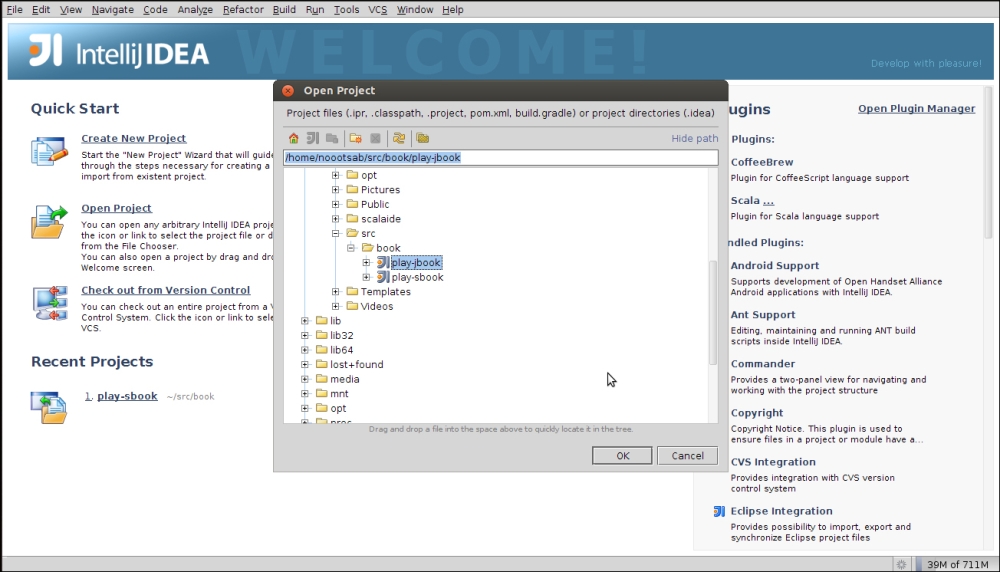1000x572 pixels.
Task: Click the file tree vertical scrollbar
Action: coord(713,312)
